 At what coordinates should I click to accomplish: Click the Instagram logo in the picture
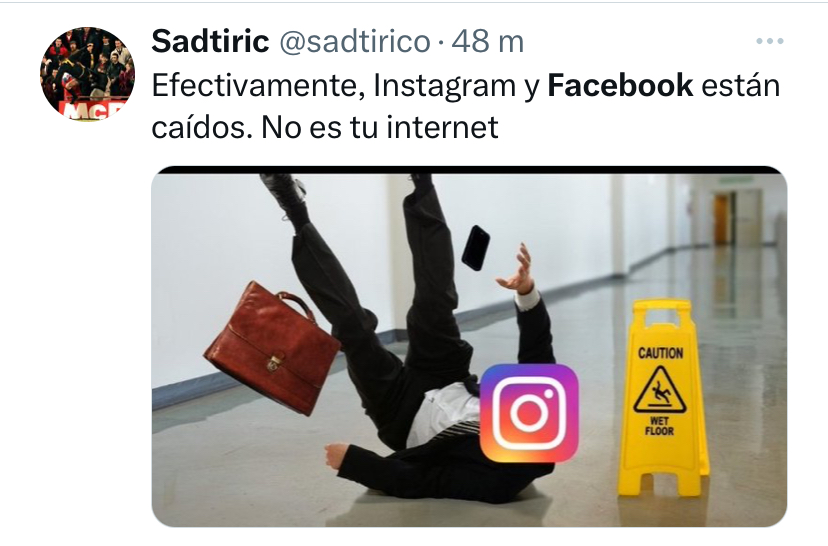click(530, 412)
